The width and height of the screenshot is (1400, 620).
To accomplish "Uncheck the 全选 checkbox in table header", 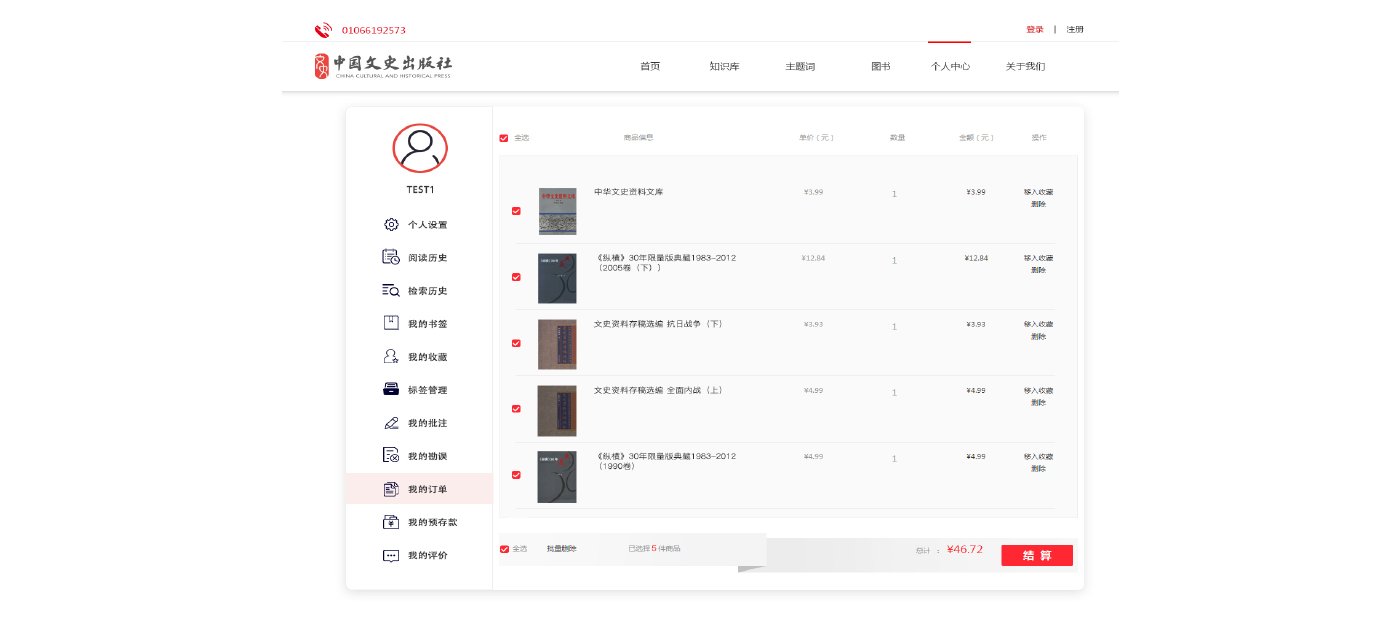I will pos(504,138).
